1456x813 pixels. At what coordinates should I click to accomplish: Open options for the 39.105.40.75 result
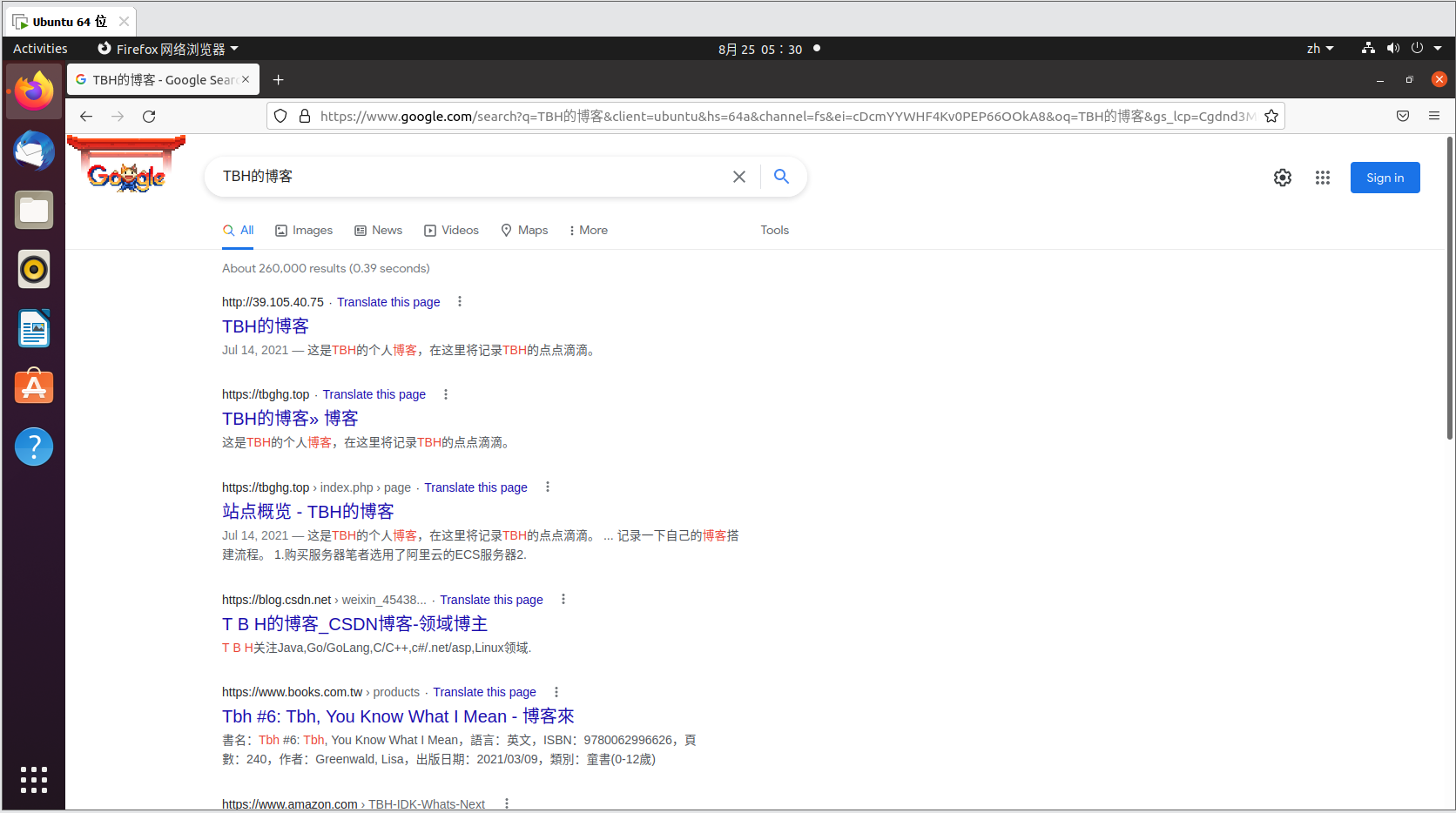pos(460,302)
